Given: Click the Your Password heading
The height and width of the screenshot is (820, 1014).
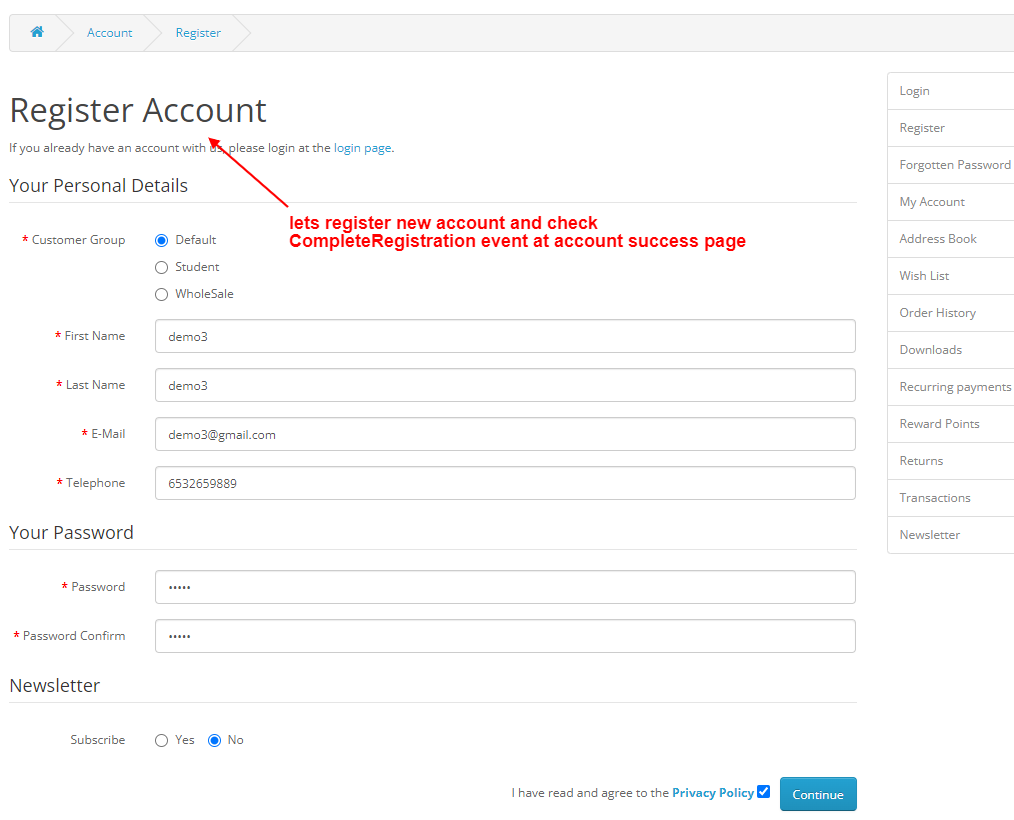Looking at the screenshot, I should click(71, 533).
